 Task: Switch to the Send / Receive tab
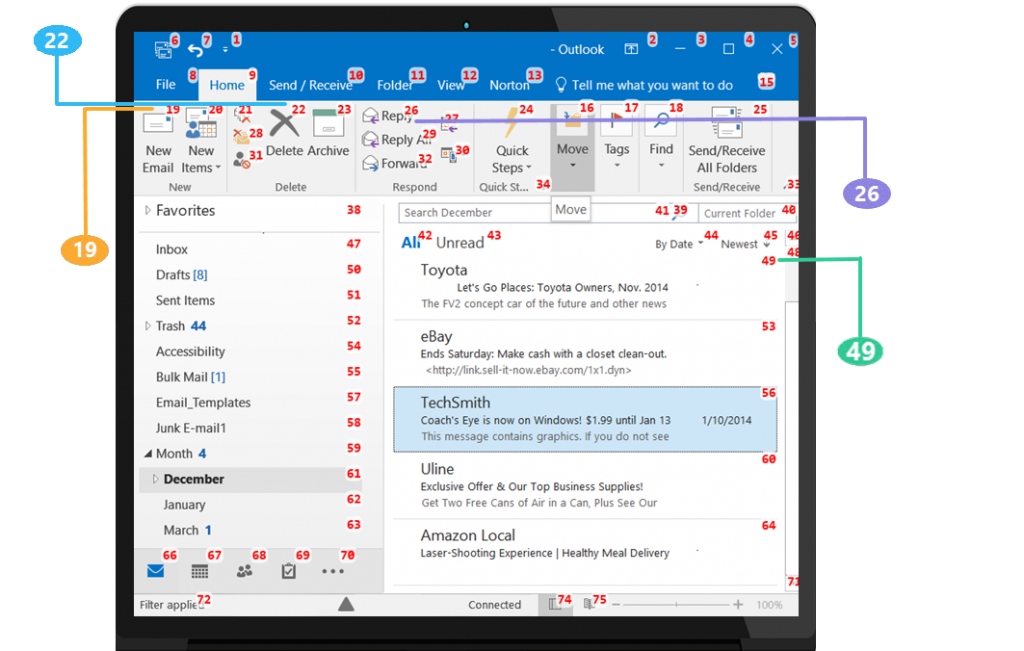(x=310, y=86)
